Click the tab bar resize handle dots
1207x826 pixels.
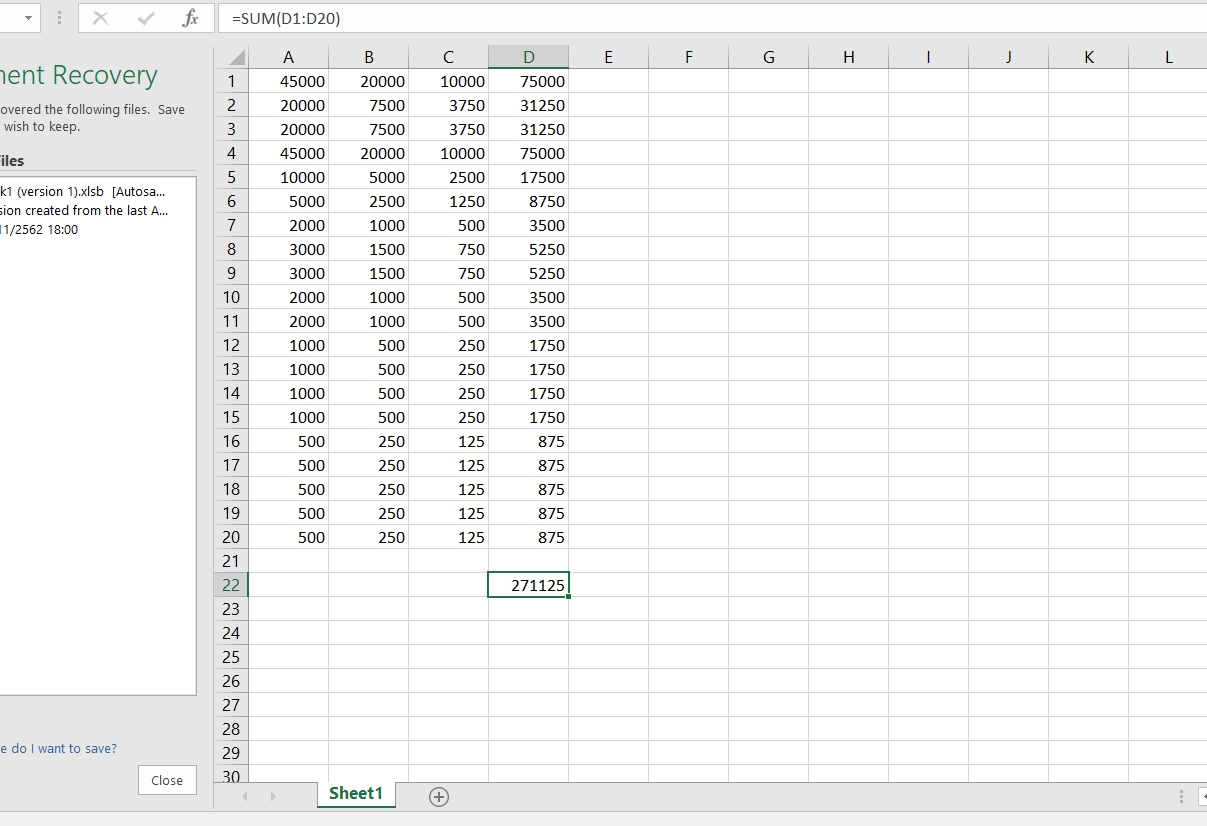pyautogui.click(x=1181, y=796)
